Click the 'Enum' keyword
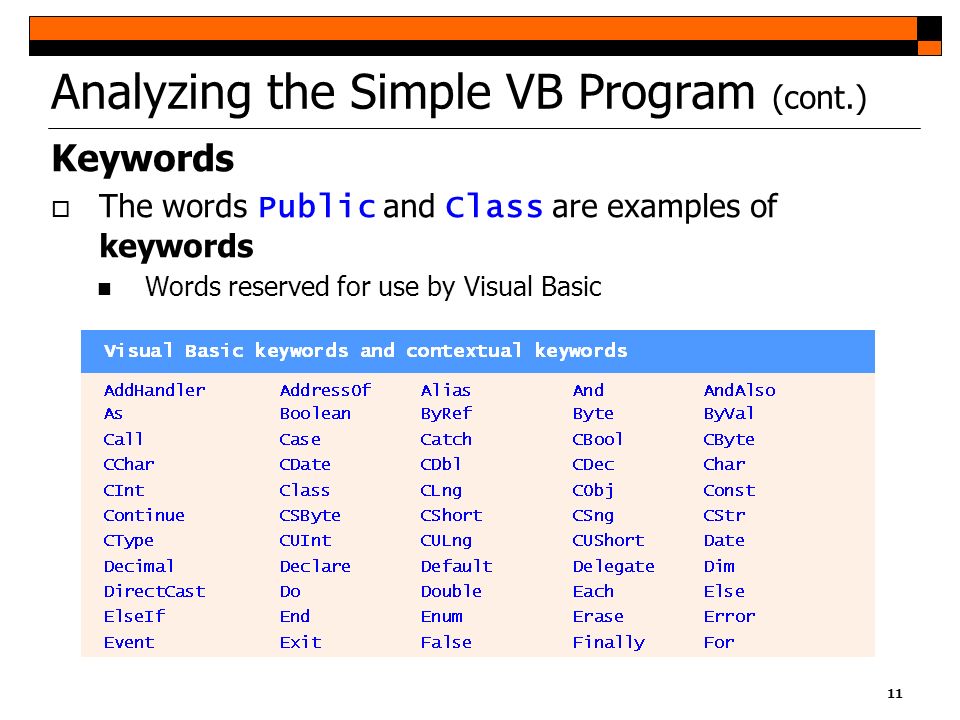Screen dimensions: 960x720 [x=441, y=617]
